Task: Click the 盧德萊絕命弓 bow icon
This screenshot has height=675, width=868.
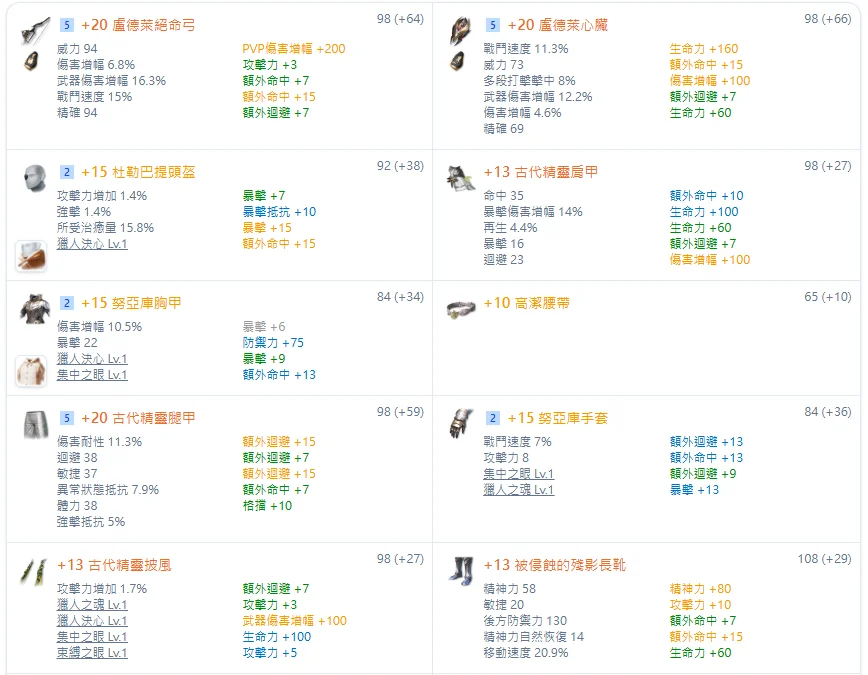Action: pos(35,30)
